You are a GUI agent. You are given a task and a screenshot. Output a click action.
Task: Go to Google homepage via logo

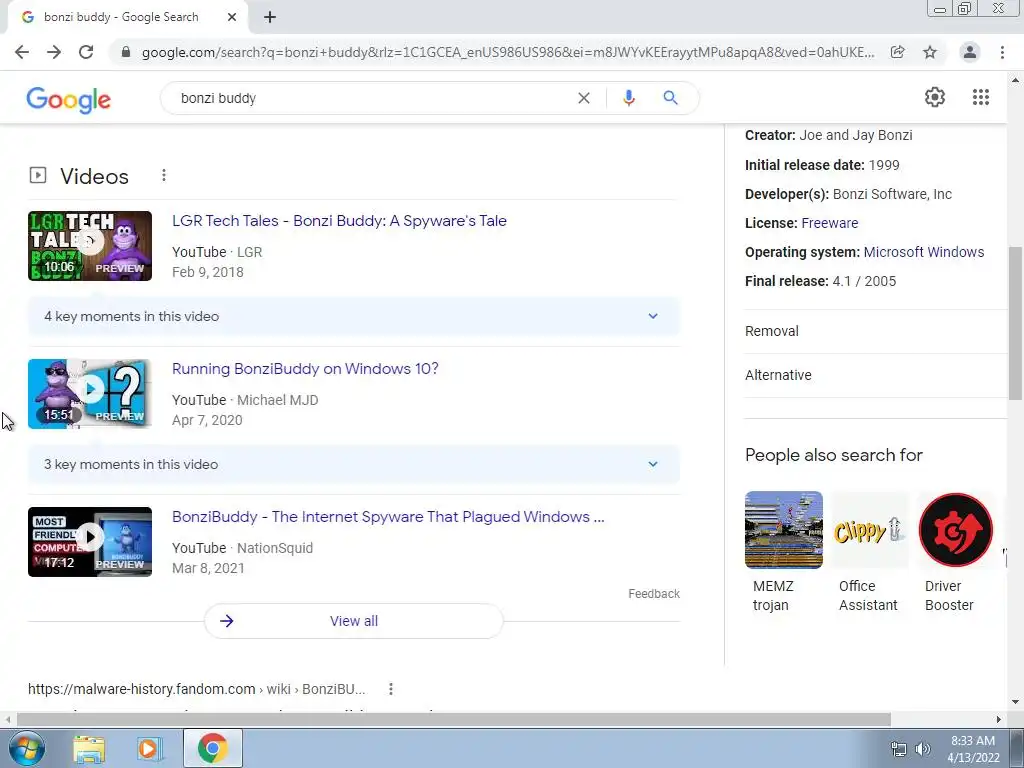pyautogui.click(x=69, y=100)
